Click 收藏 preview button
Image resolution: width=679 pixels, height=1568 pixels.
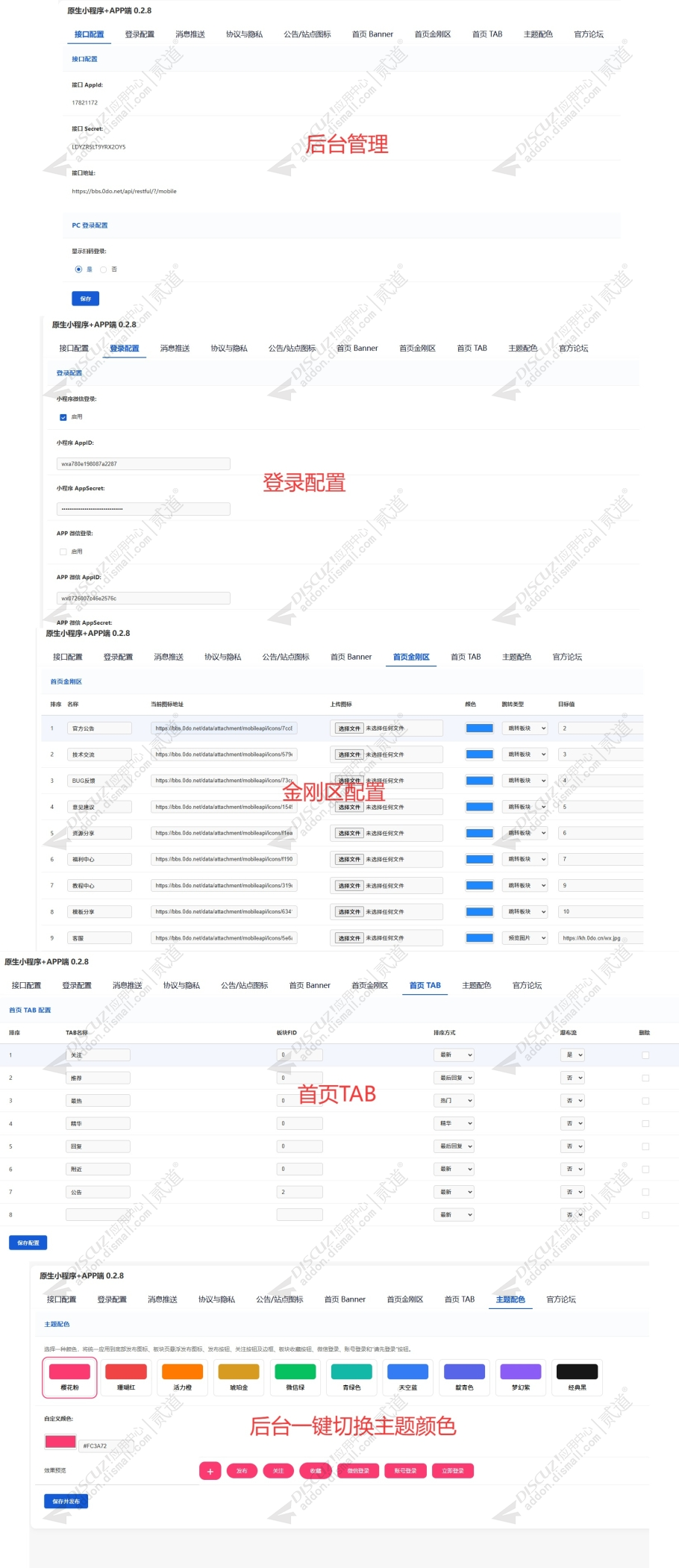click(316, 1471)
